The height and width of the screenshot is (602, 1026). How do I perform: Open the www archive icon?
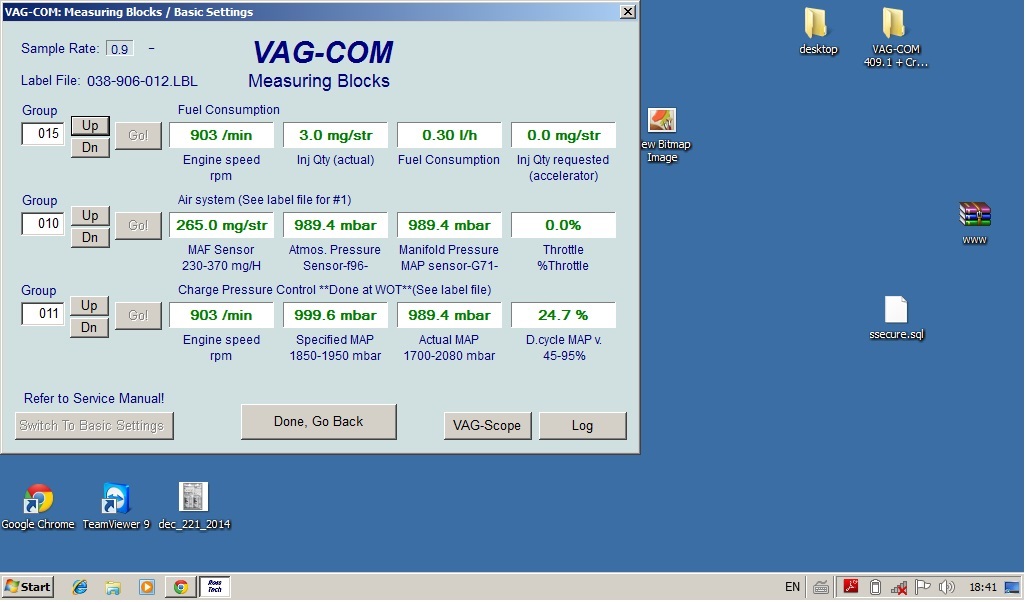[x=974, y=216]
